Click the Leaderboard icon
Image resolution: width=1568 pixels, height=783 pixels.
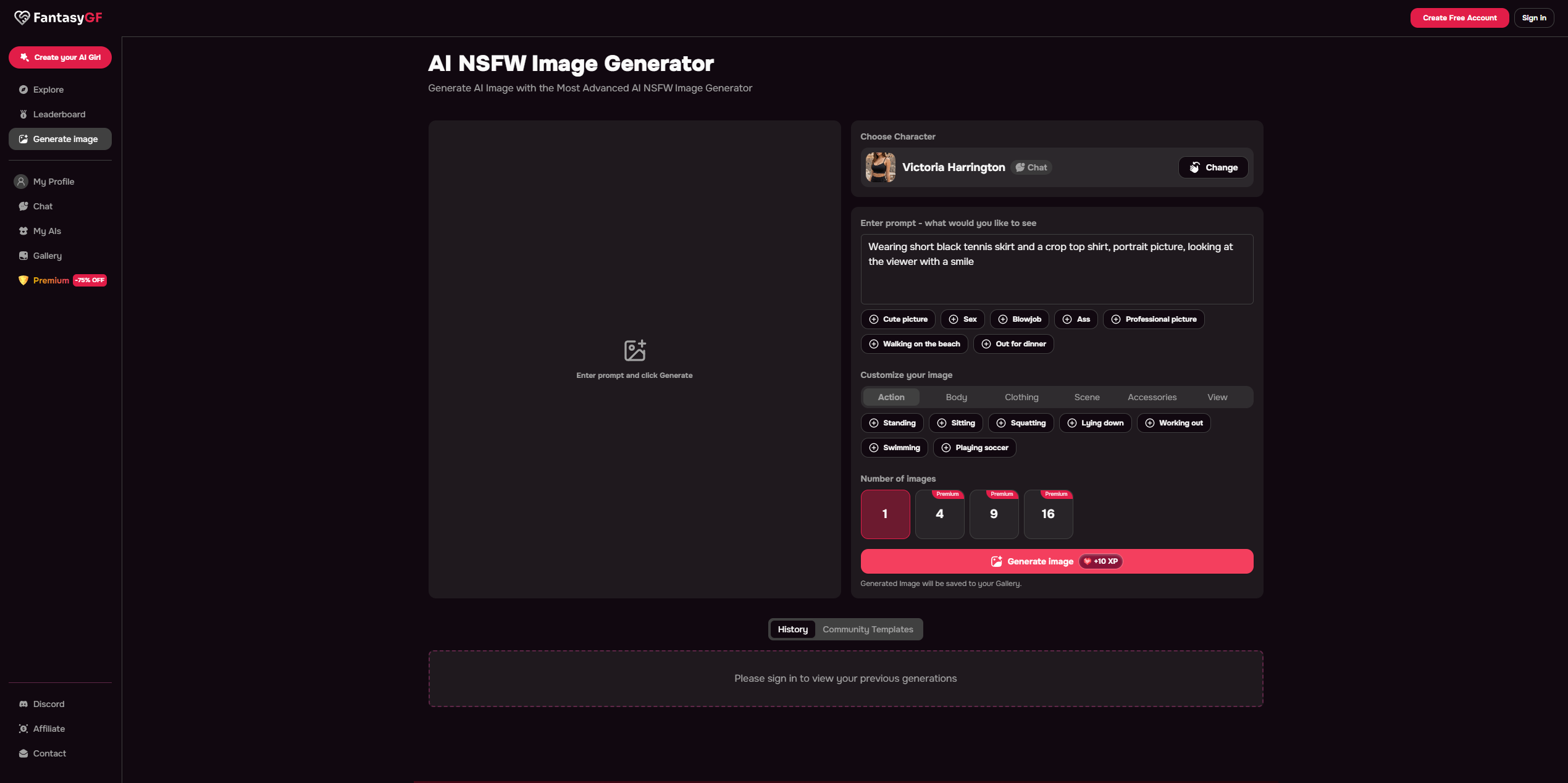24,114
